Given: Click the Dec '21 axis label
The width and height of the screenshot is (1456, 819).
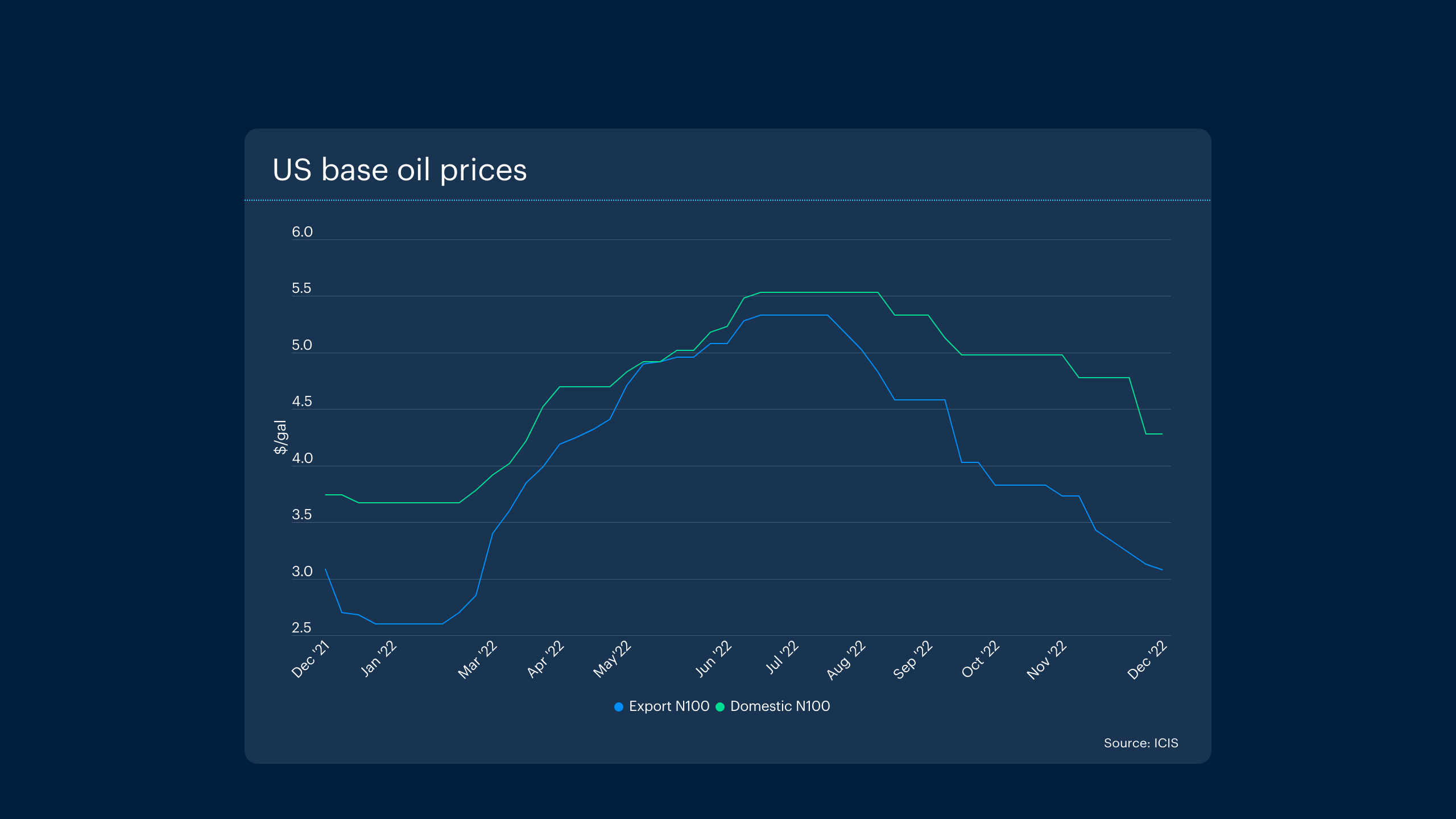Looking at the screenshot, I should point(311,659).
